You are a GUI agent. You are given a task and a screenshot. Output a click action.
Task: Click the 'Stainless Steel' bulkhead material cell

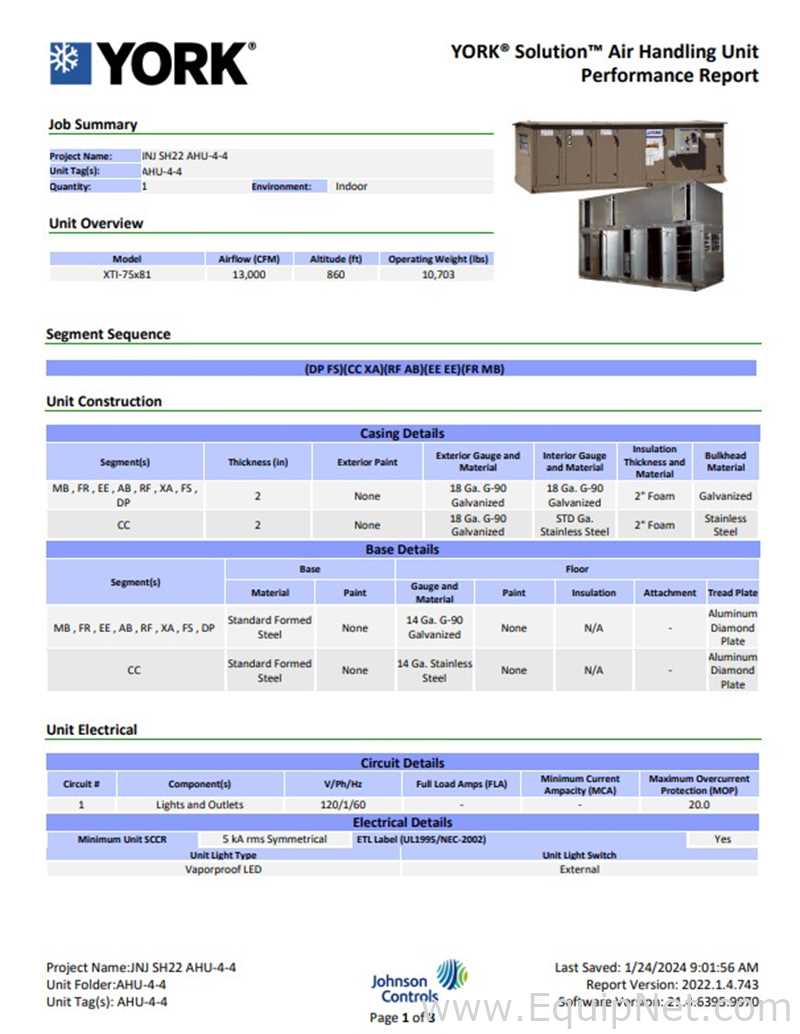[x=725, y=525]
